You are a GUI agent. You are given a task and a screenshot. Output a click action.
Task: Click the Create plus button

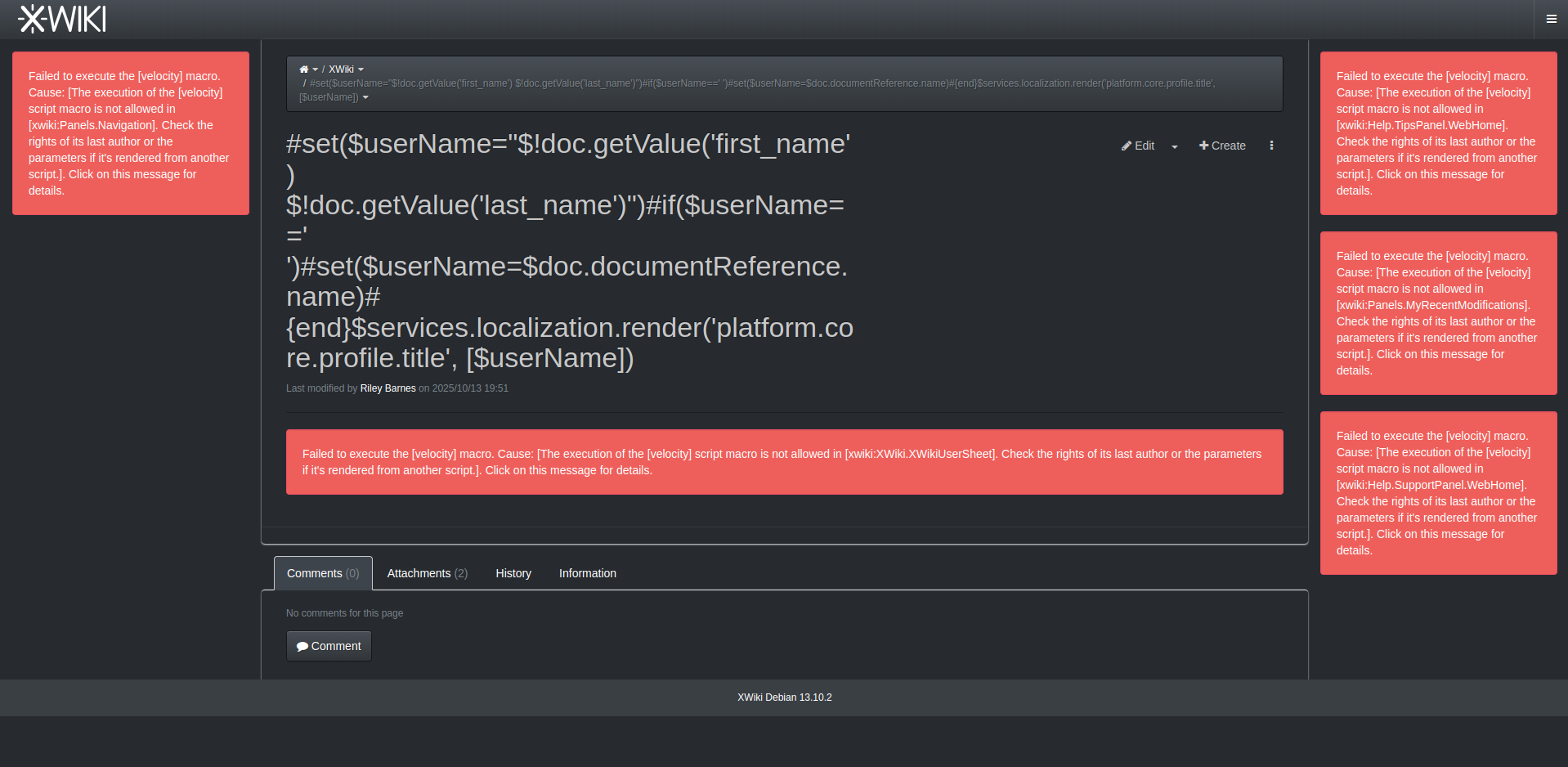1222,146
